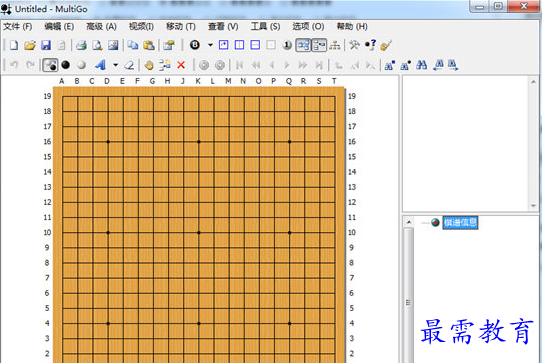Open print preview with the magnifier page icon
The image size is (542, 363).
[x=97, y=45]
